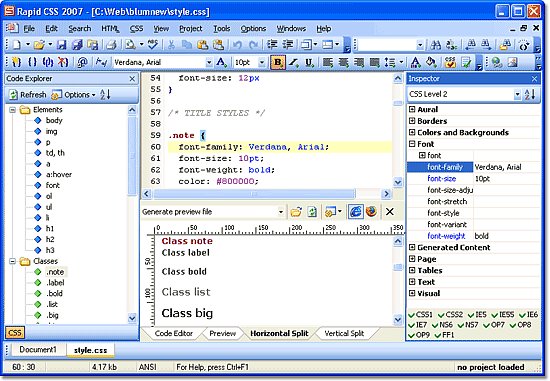This screenshot has width=550, height=381.
Task: Toggle the Italic formatting button
Action: [294, 62]
